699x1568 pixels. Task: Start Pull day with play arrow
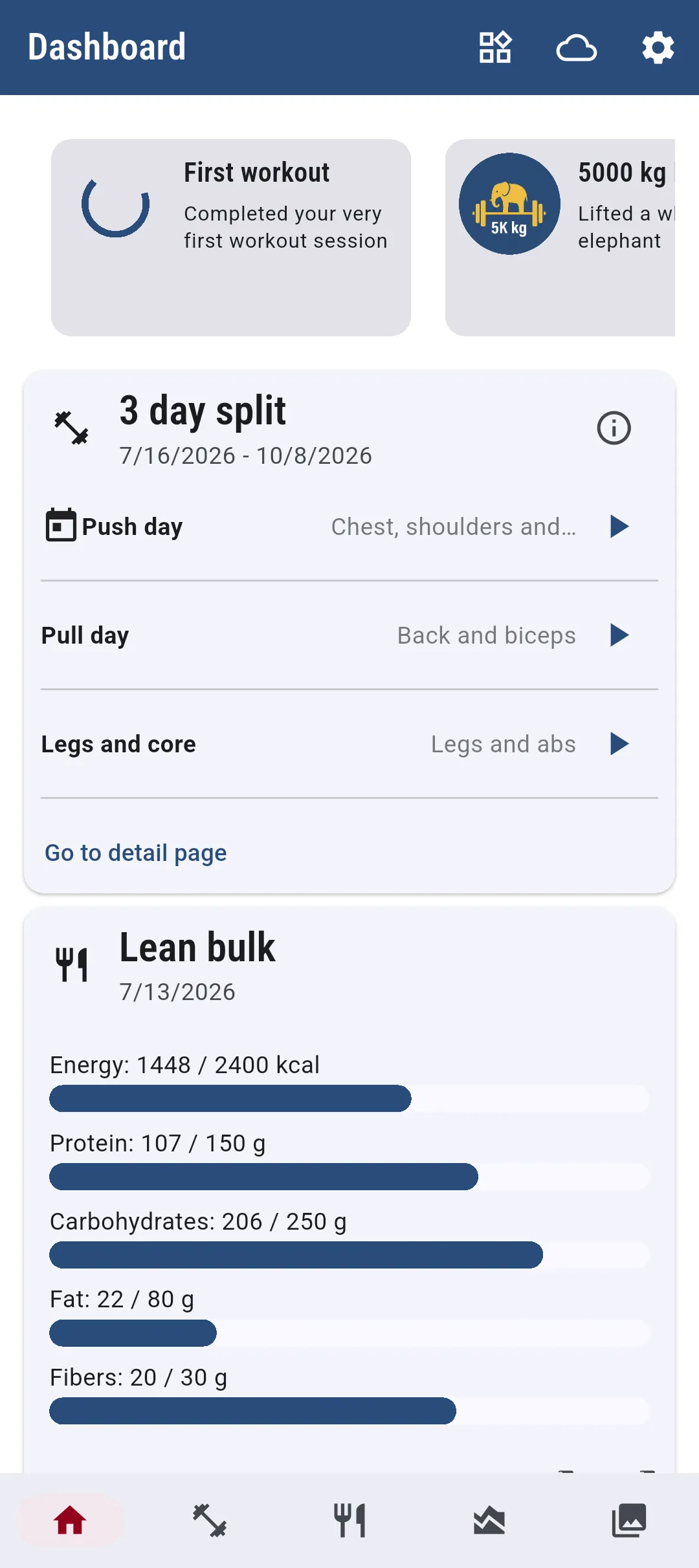coord(619,635)
